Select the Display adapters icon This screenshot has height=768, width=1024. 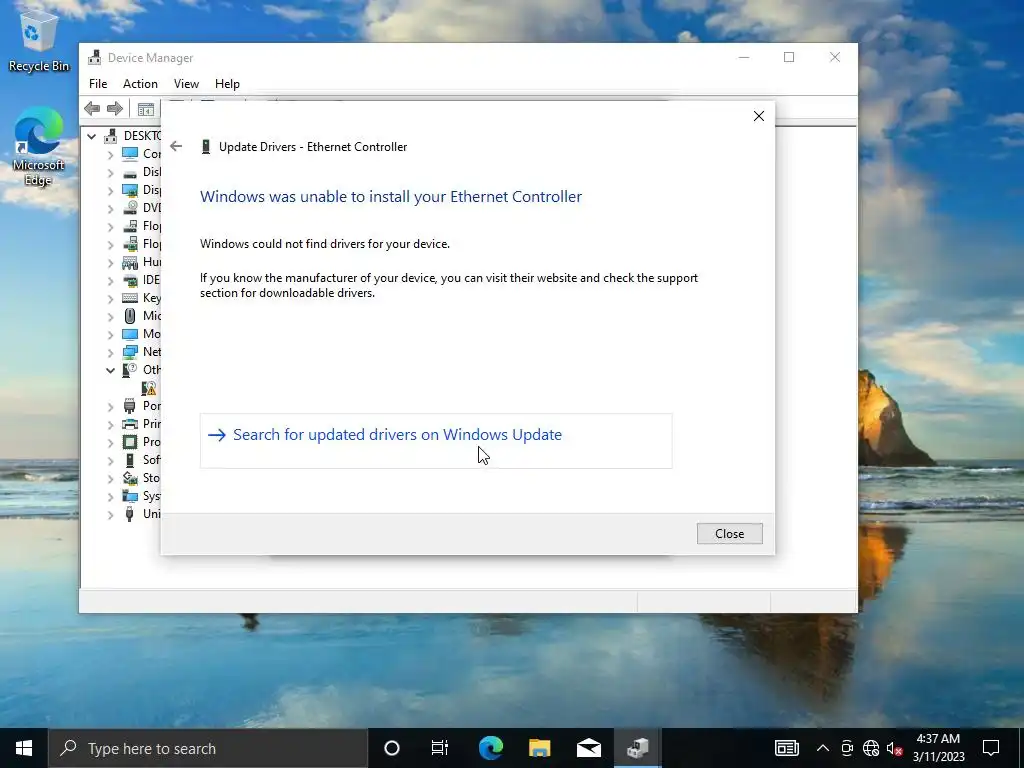130,189
